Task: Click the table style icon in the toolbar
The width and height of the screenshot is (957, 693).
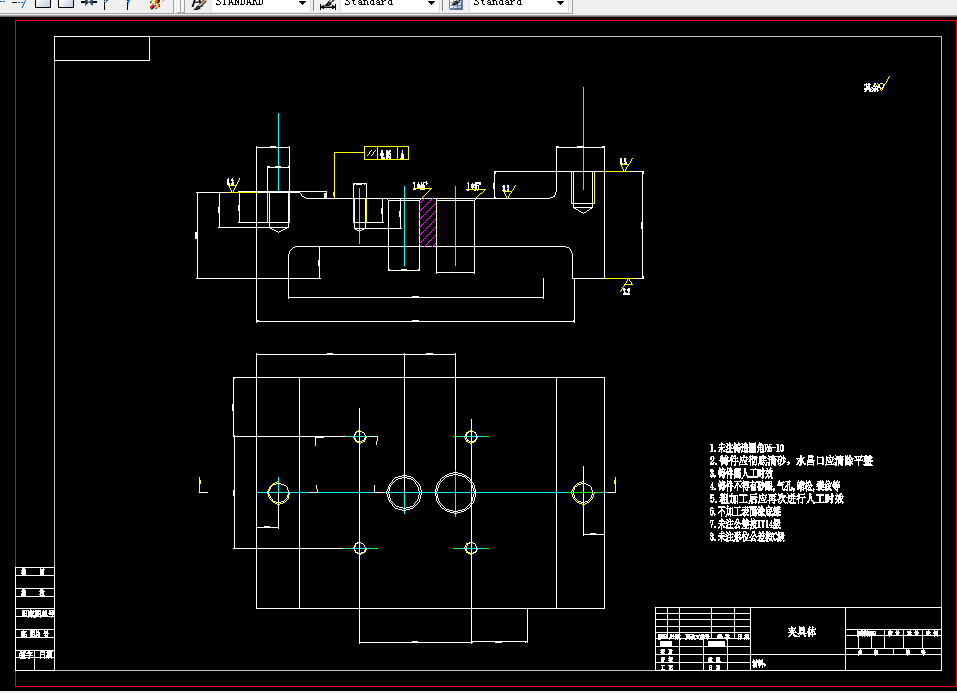Action: point(456,4)
